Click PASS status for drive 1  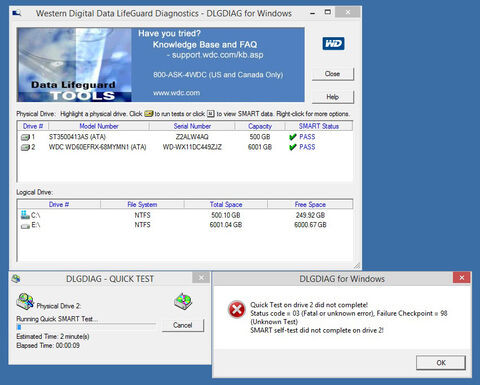coord(307,137)
